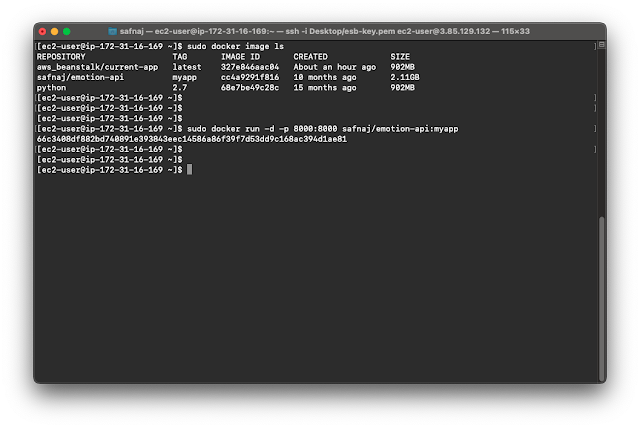Click the IMAGE ID column header
Image resolution: width=640 pixels, height=428 pixels.
[240, 57]
